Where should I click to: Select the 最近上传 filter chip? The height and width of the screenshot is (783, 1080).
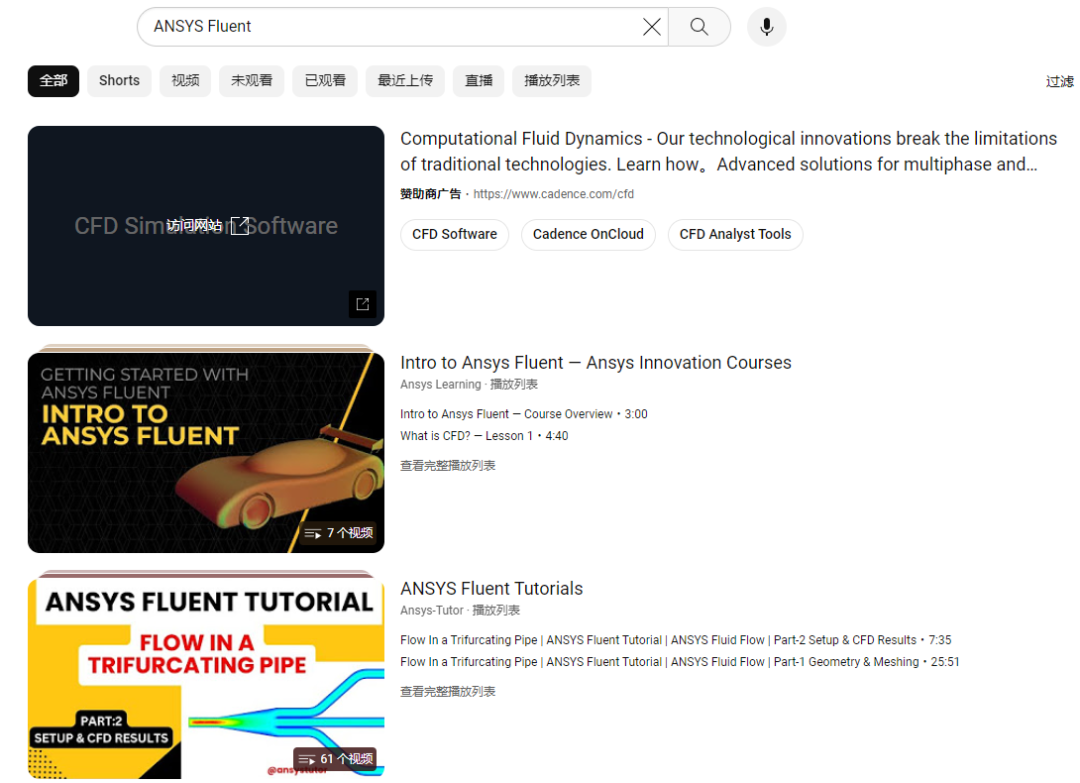(x=405, y=81)
